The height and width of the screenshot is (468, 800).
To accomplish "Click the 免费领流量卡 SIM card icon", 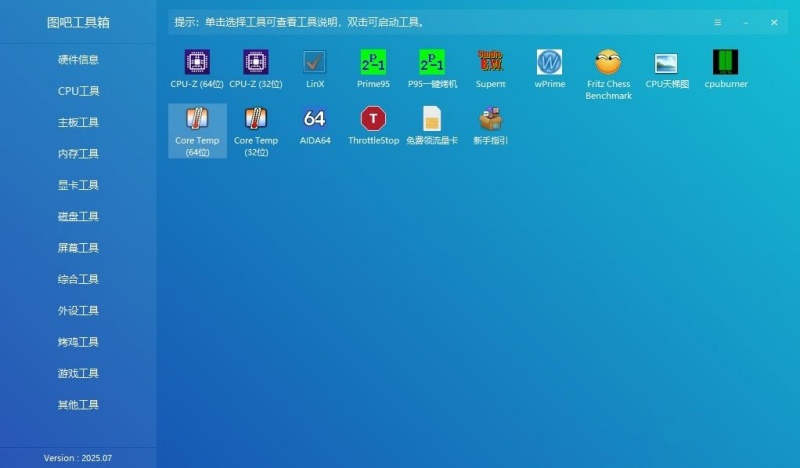I will [432, 118].
